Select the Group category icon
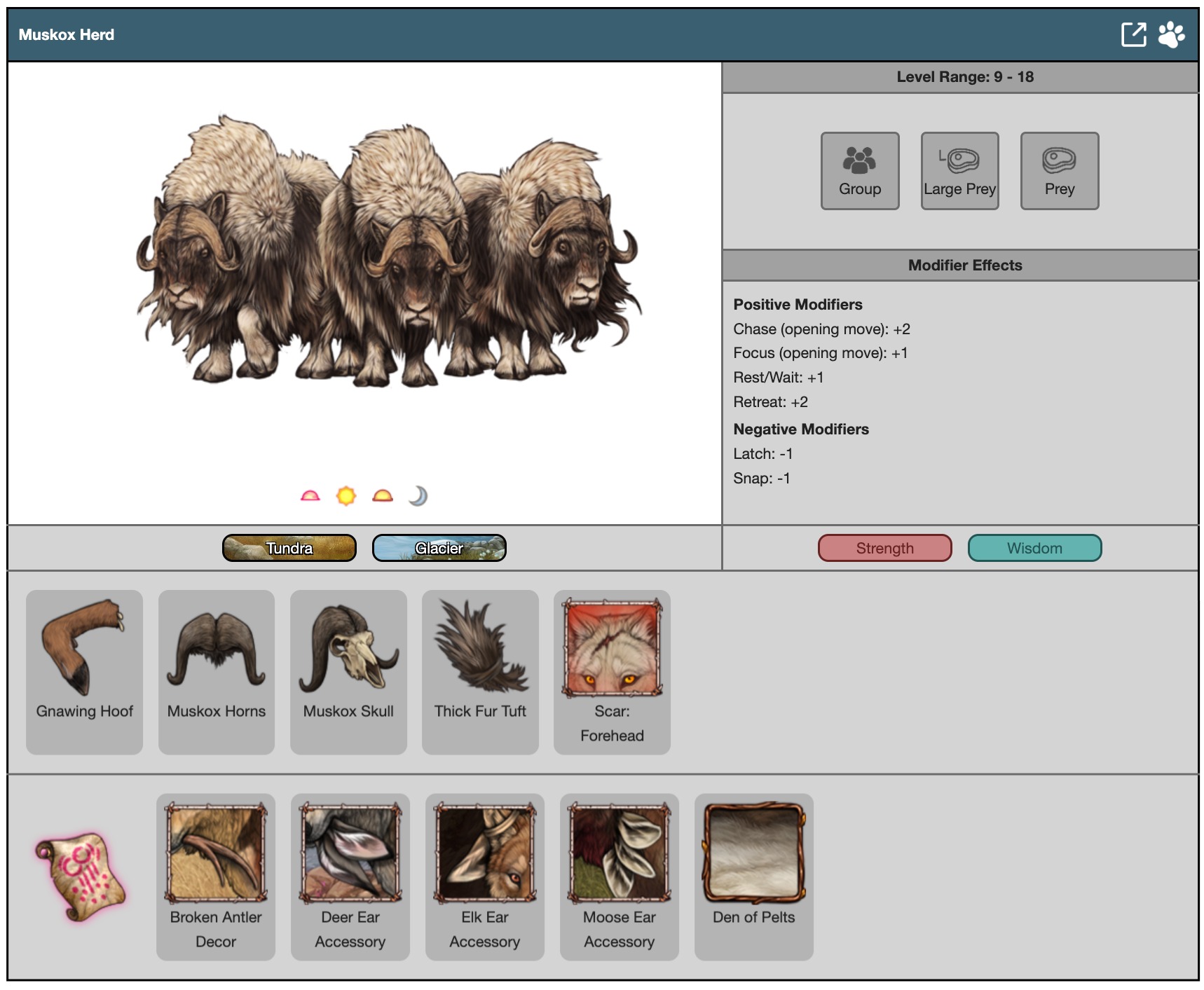The height and width of the screenshot is (990, 1204). coord(859,170)
